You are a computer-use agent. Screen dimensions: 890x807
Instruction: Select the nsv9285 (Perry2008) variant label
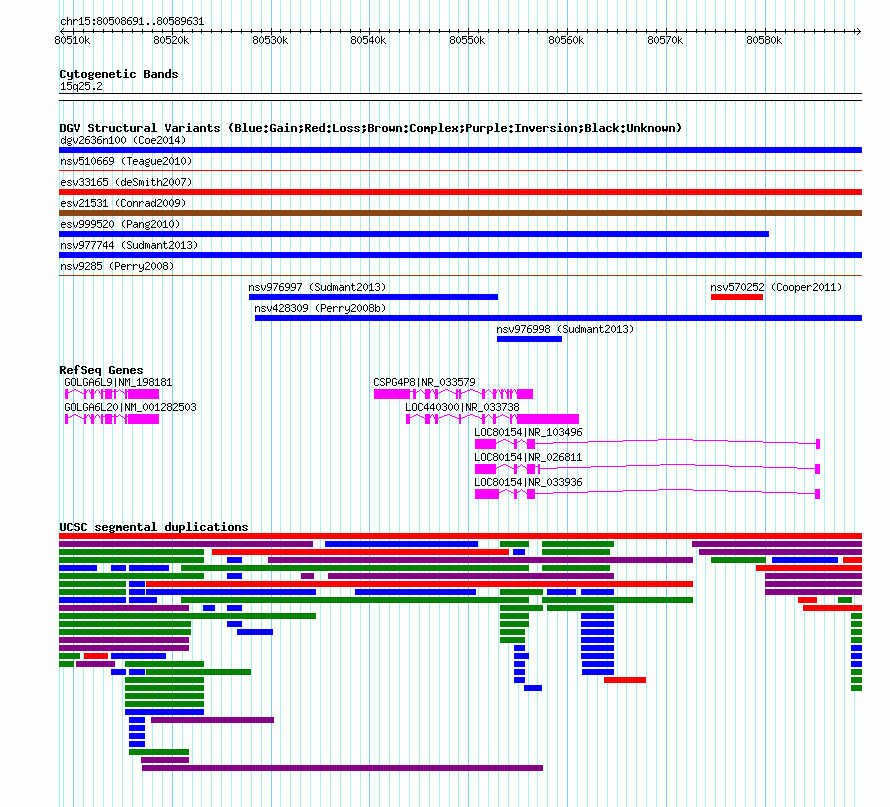click(117, 266)
